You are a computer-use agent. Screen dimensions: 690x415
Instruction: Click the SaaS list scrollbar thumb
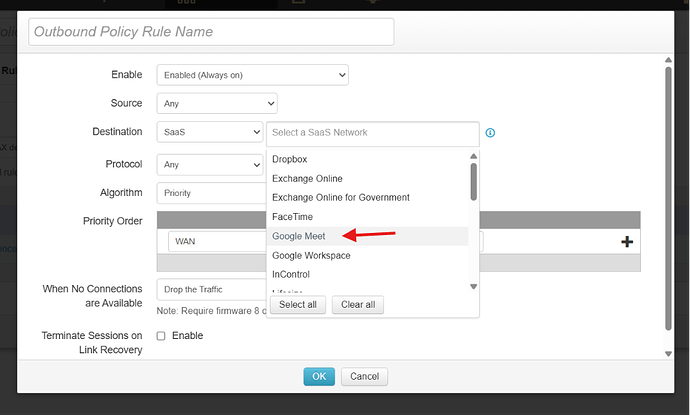click(473, 182)
